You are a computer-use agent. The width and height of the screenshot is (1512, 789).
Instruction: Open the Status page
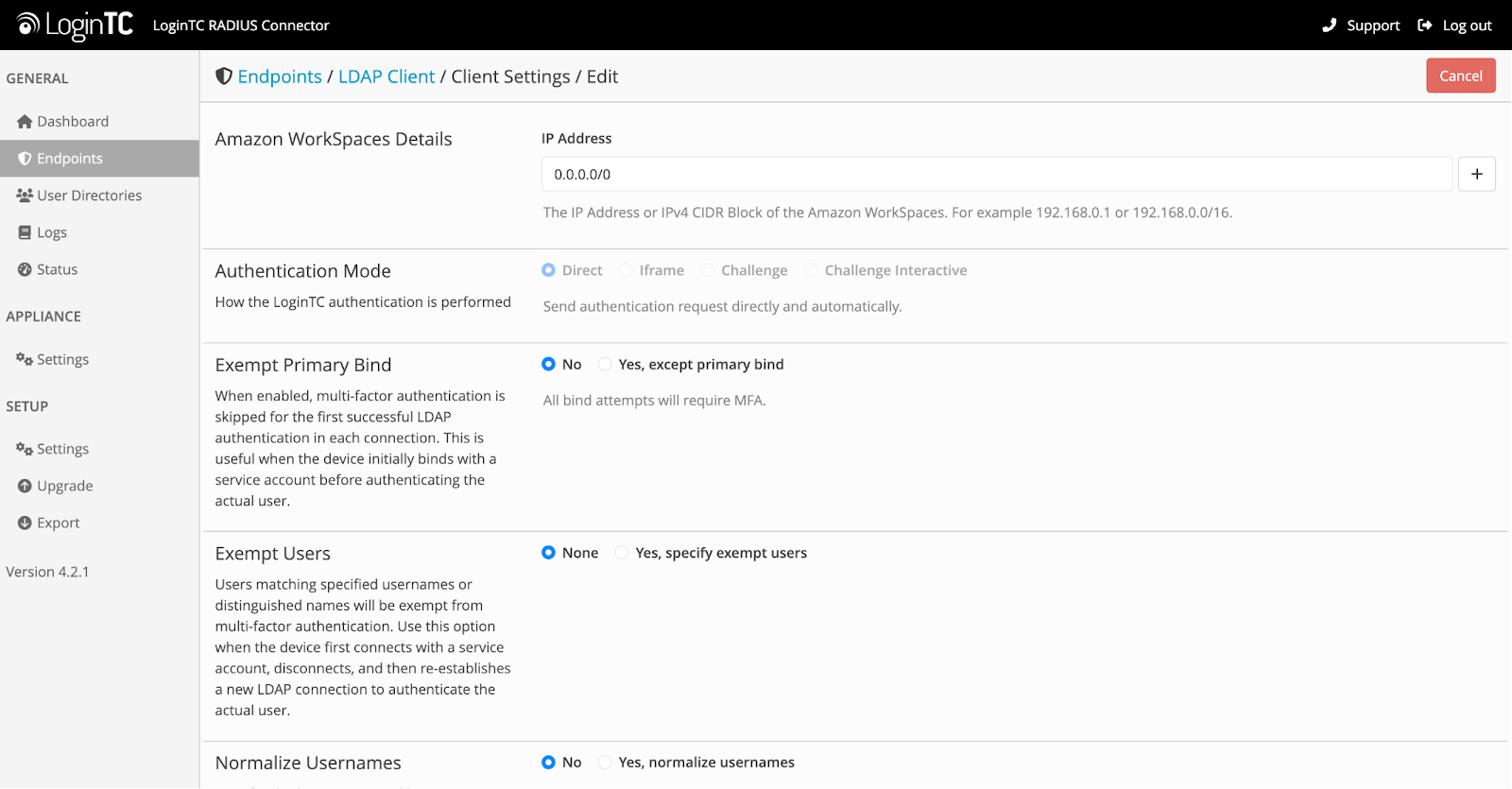pyautogui.click(x=99, y=269)
